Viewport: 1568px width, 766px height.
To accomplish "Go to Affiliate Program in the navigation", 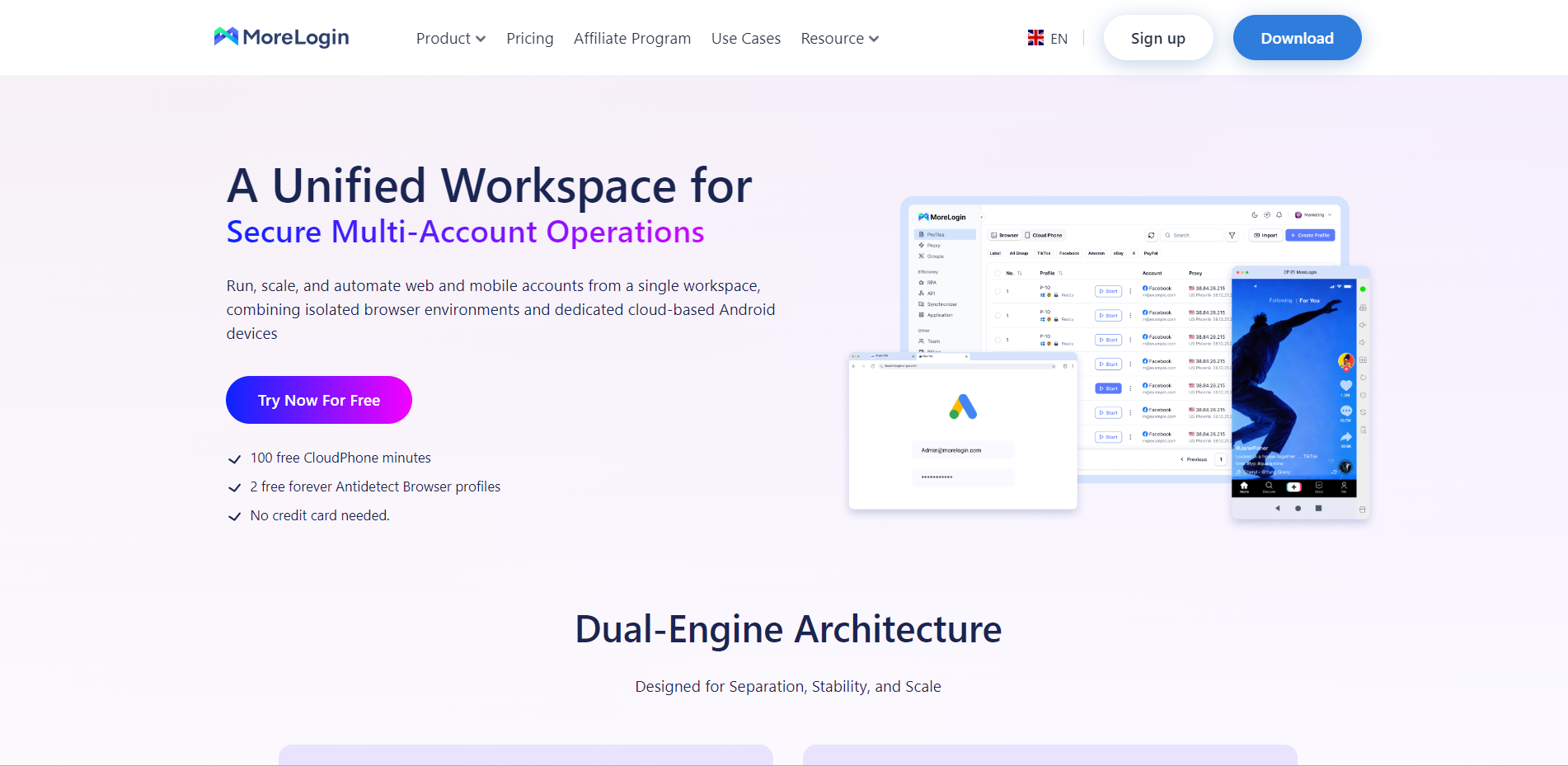I will click(x=631, y=39).
